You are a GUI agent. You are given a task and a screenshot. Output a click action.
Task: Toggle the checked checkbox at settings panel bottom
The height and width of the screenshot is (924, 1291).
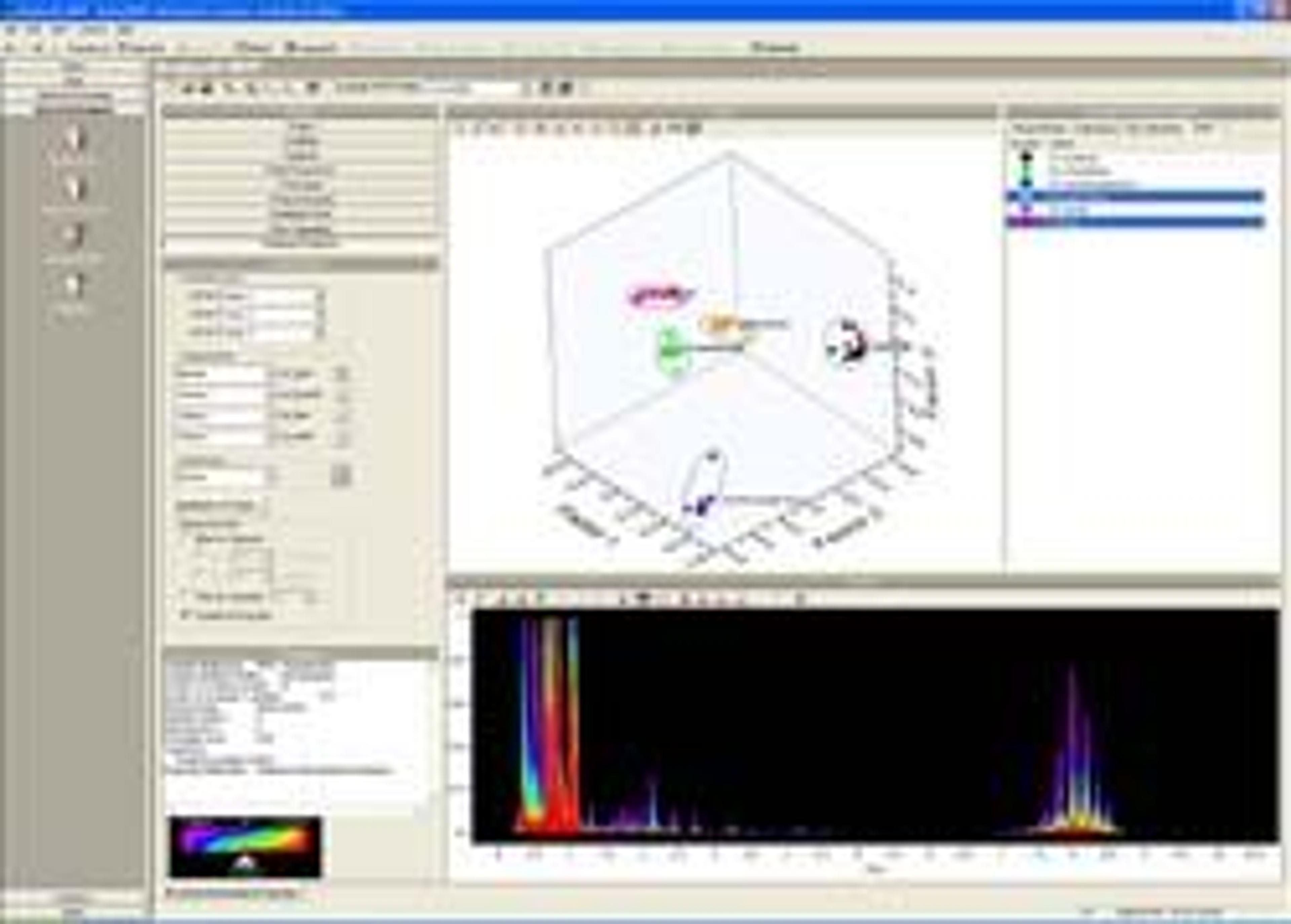coord(185,615)
